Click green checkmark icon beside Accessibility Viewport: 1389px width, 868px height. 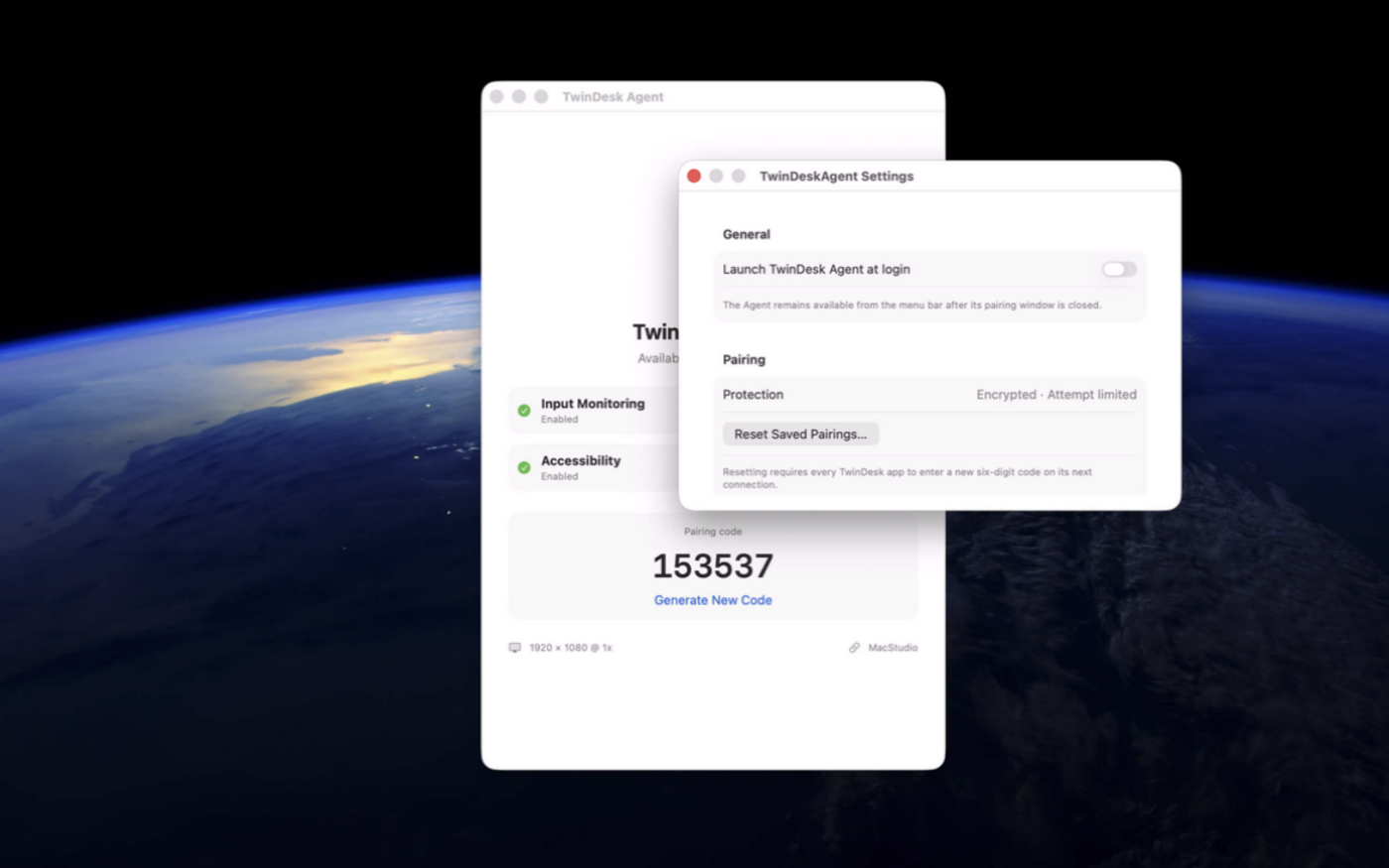click(x=524, y=467)
